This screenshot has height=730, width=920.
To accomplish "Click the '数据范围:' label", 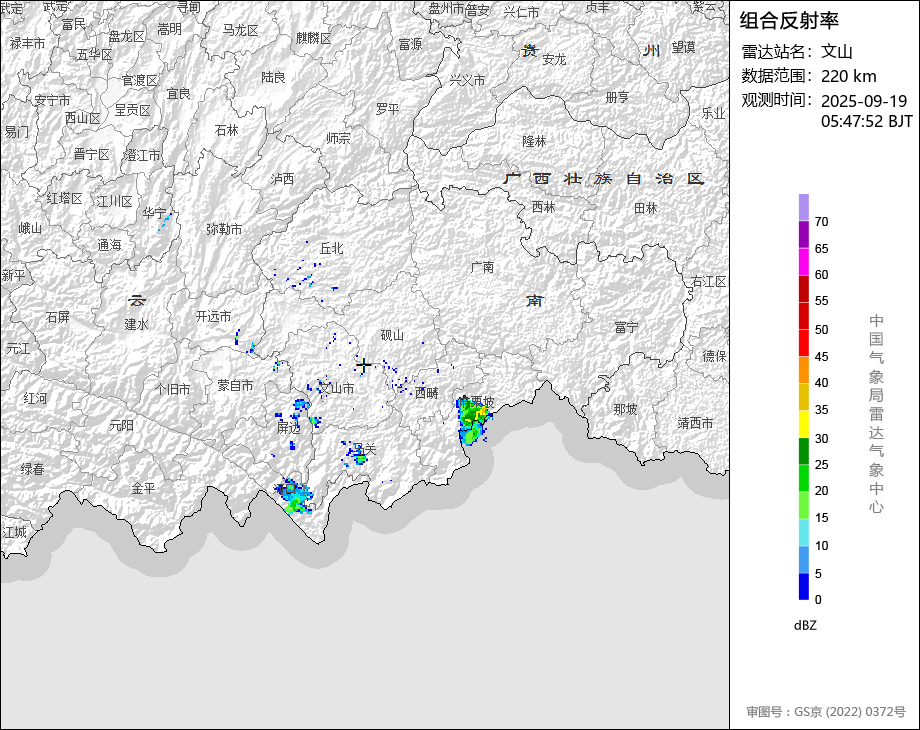I will point(777,76).
